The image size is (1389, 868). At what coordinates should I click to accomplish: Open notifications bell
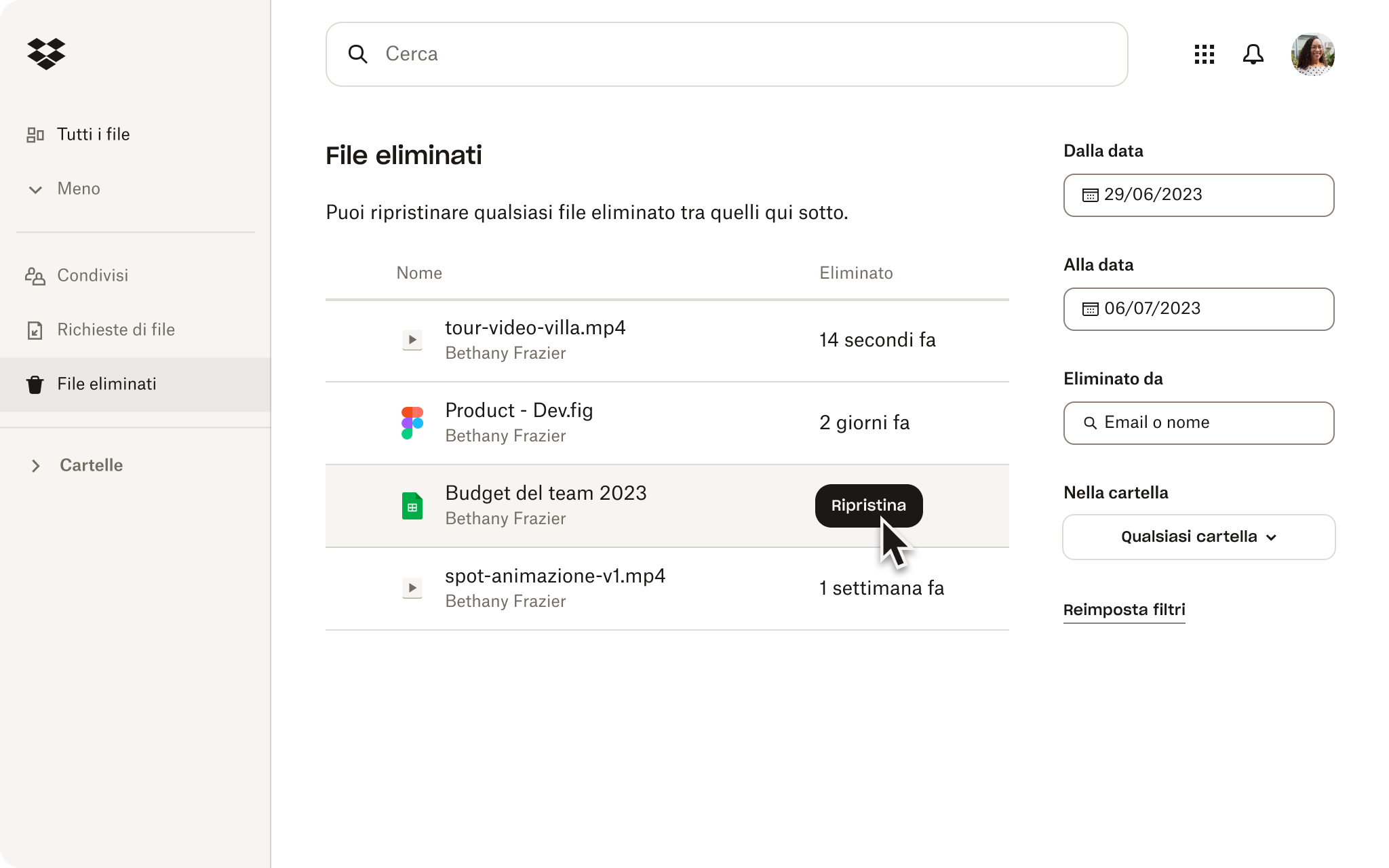1253,54
